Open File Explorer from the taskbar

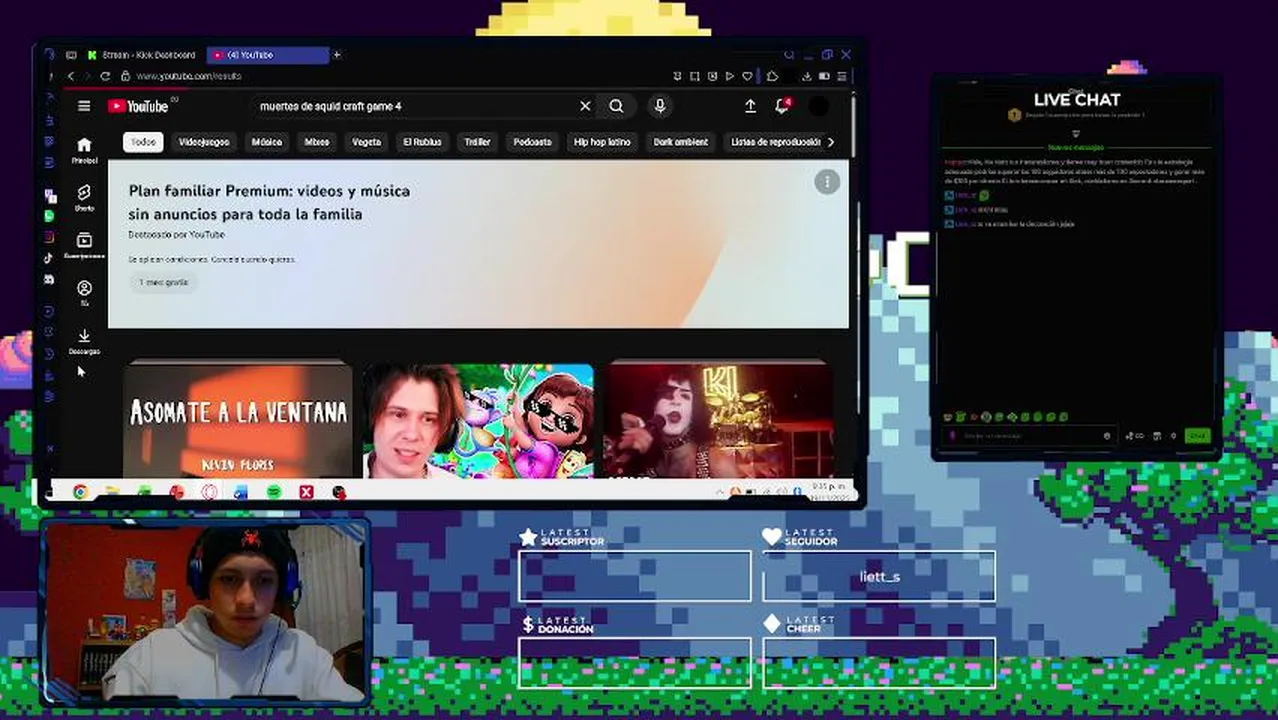tap(112, 492)
